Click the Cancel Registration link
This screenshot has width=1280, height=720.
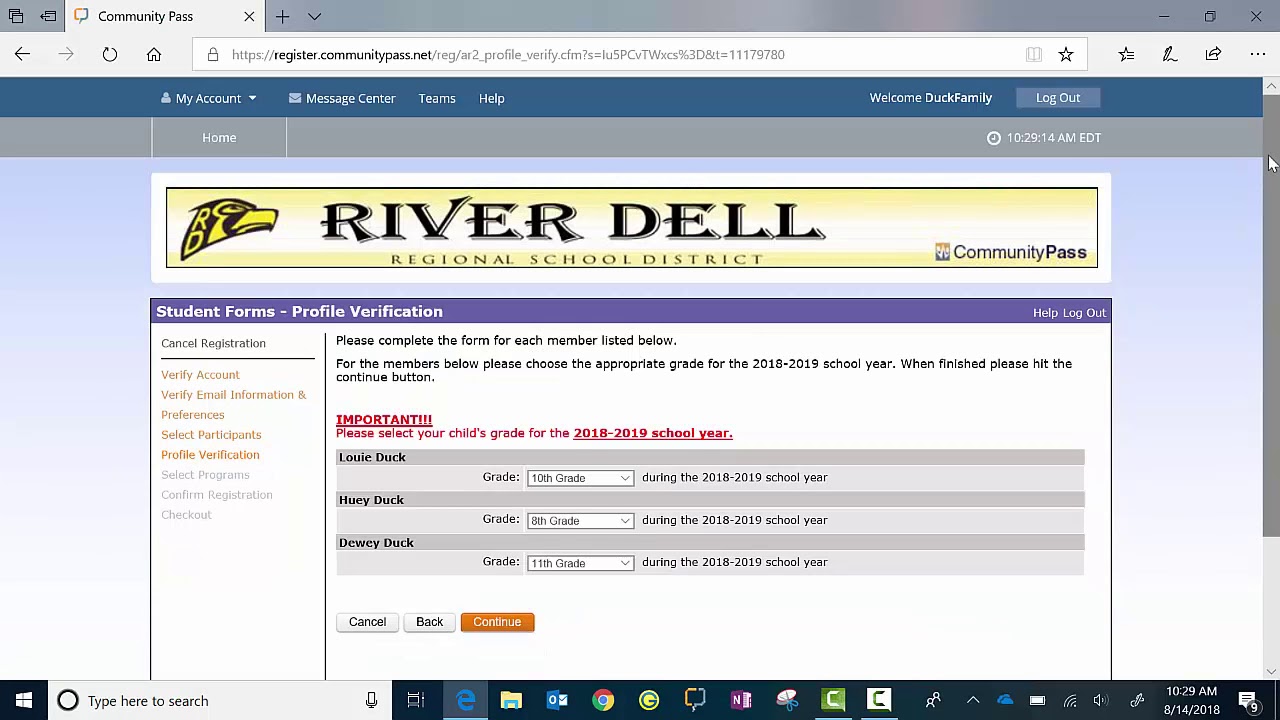tap(213, 343)
